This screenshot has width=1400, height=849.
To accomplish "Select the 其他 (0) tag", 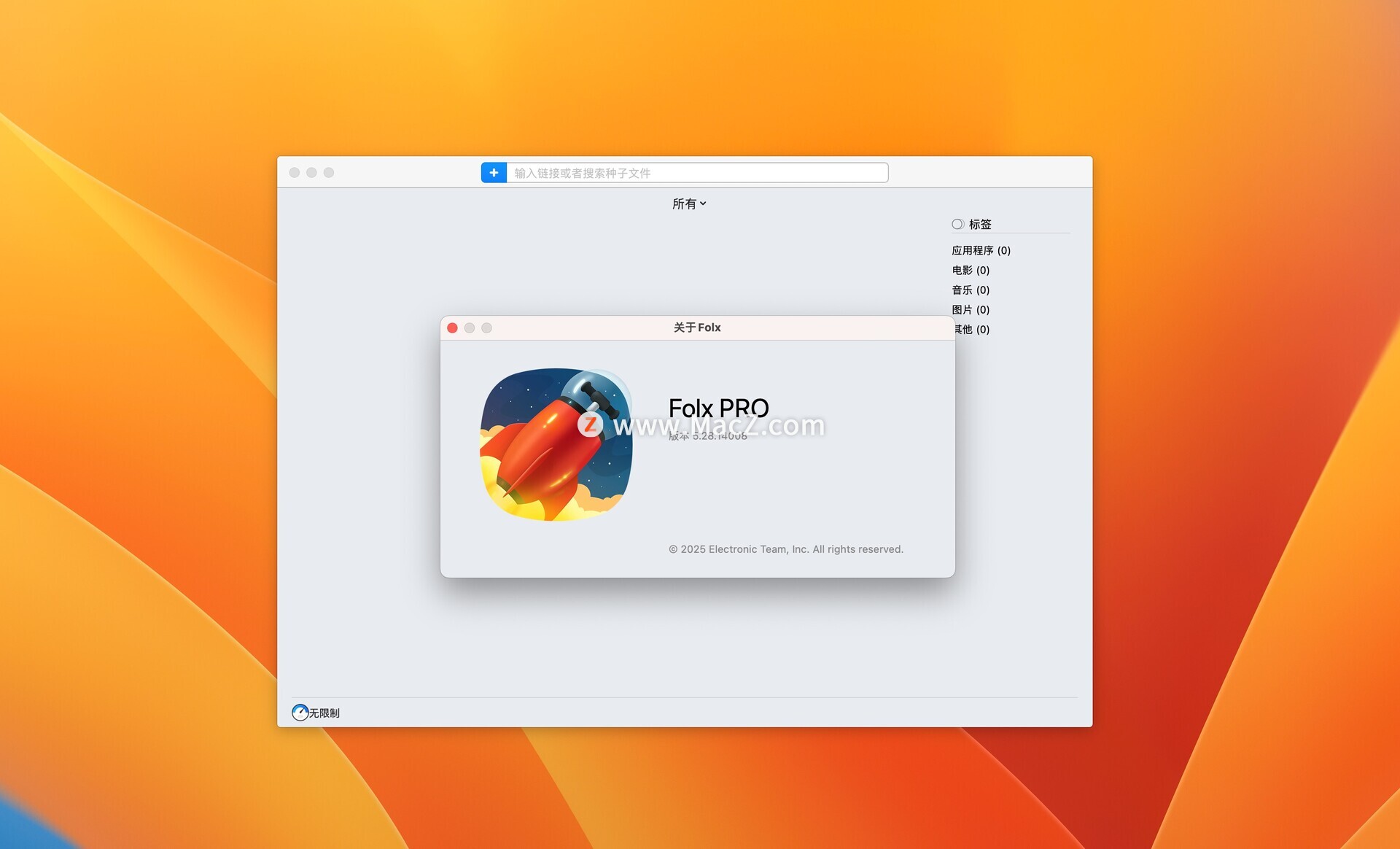I will pyautogui.click(x=973, y=329).
